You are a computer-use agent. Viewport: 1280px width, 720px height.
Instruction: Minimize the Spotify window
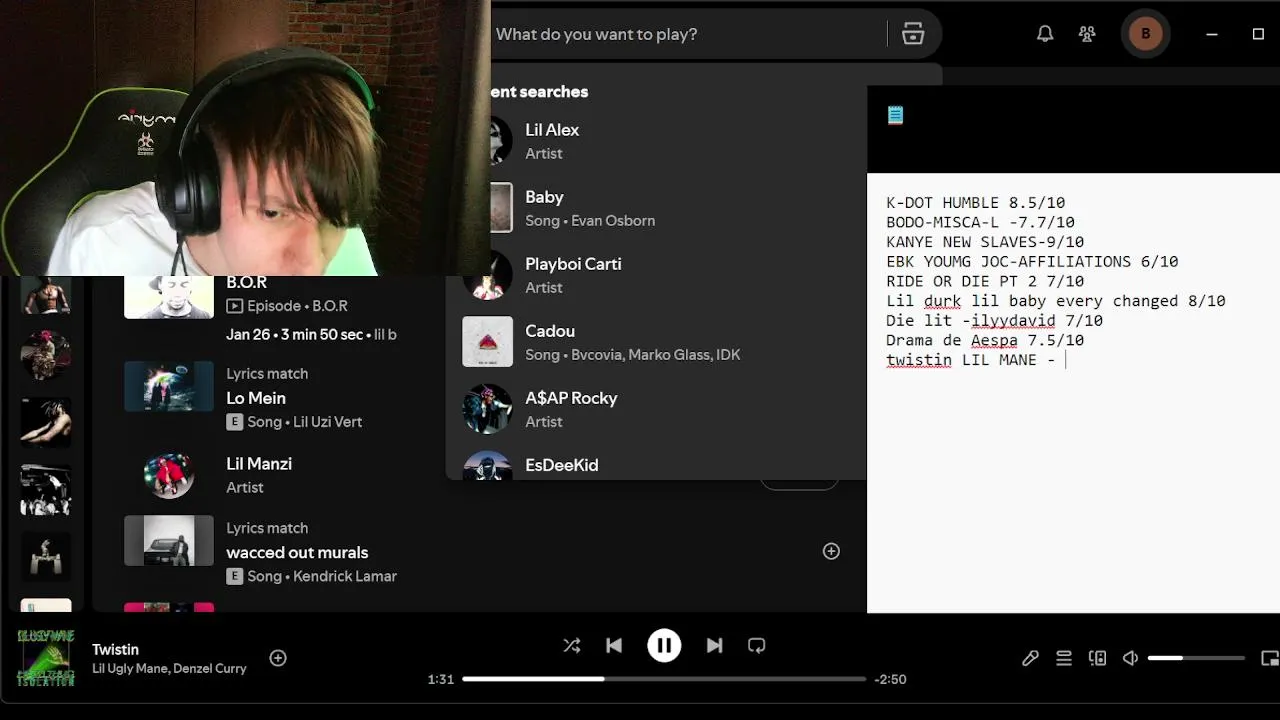[1212, 34]
